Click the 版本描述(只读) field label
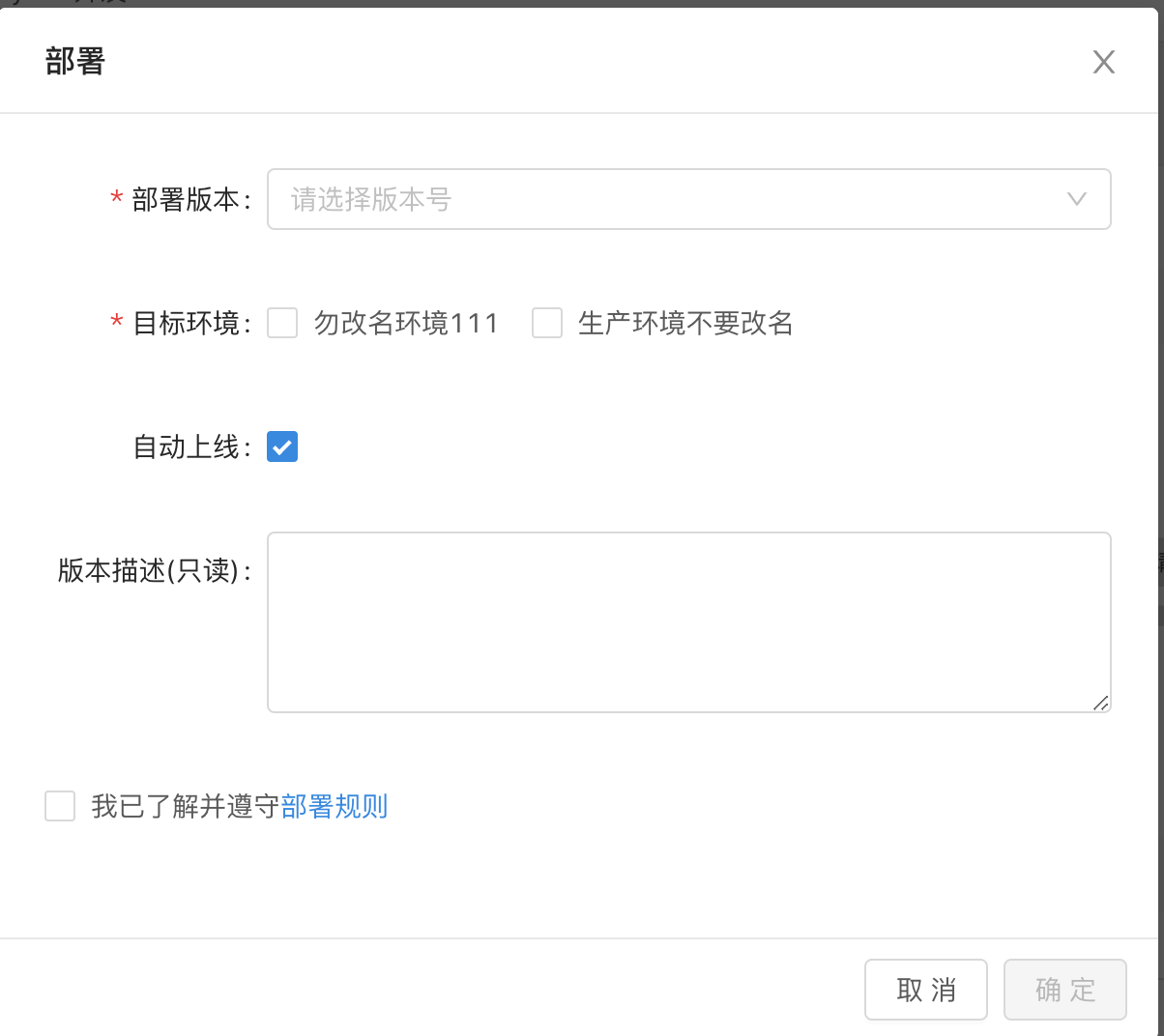 coord(148,570)
